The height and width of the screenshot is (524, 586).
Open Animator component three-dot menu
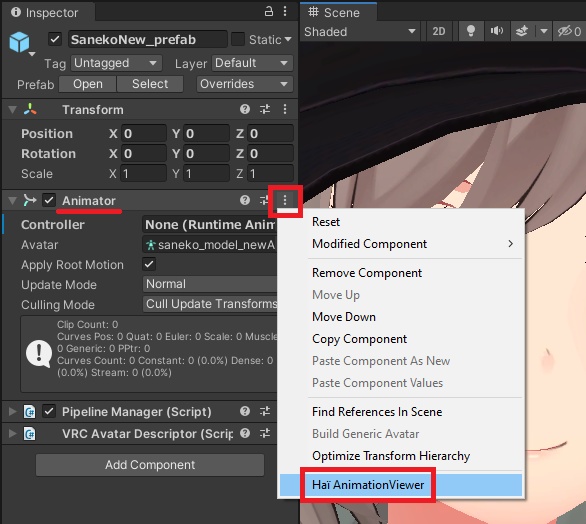[285, 200]
